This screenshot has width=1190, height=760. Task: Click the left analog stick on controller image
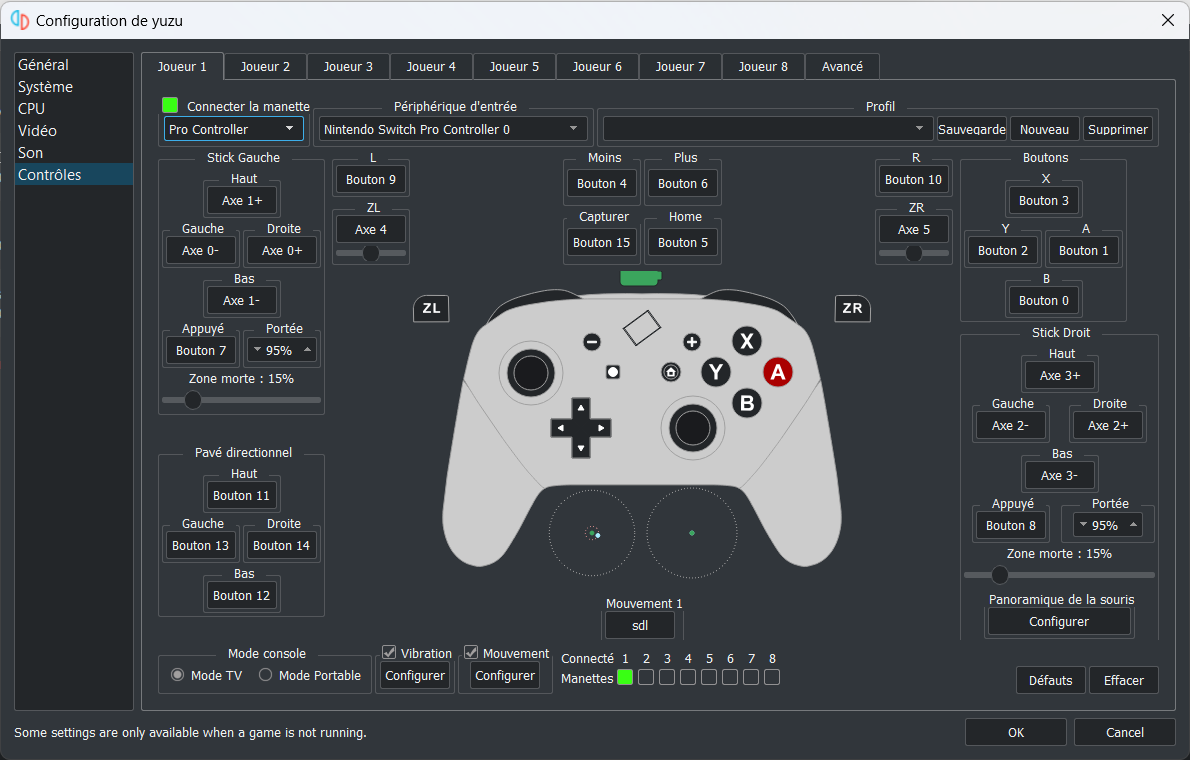(x=530, y=373)
